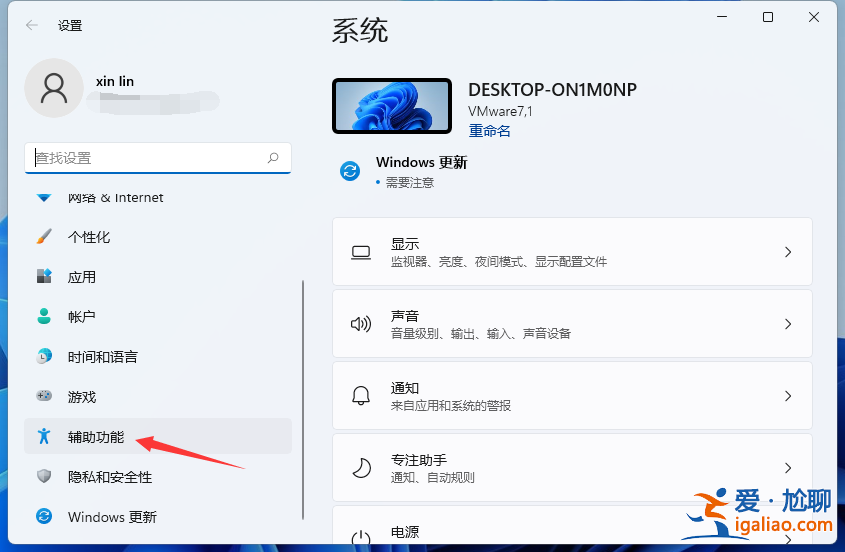Open the 声音 settings card
This screenshot has height=552, width=845.
572,323
